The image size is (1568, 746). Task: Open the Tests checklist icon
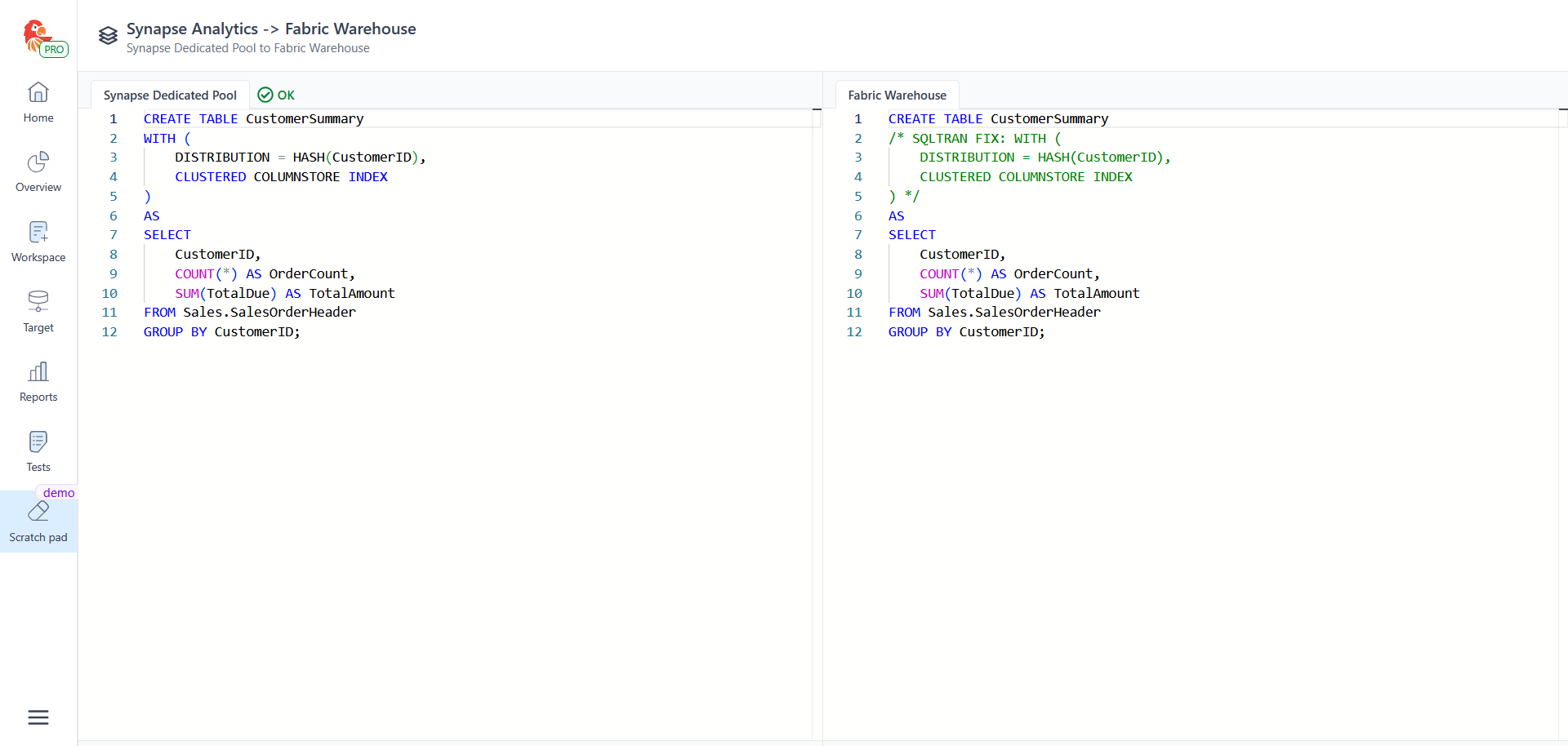click(x=38, y=442)
